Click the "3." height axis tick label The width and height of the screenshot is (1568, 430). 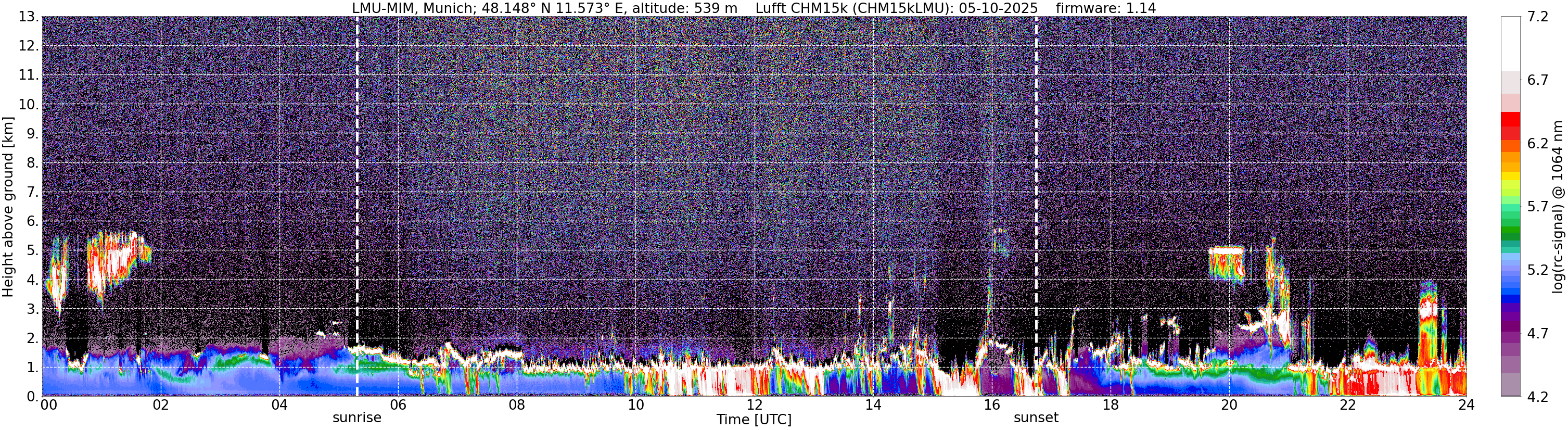point(33,309)
